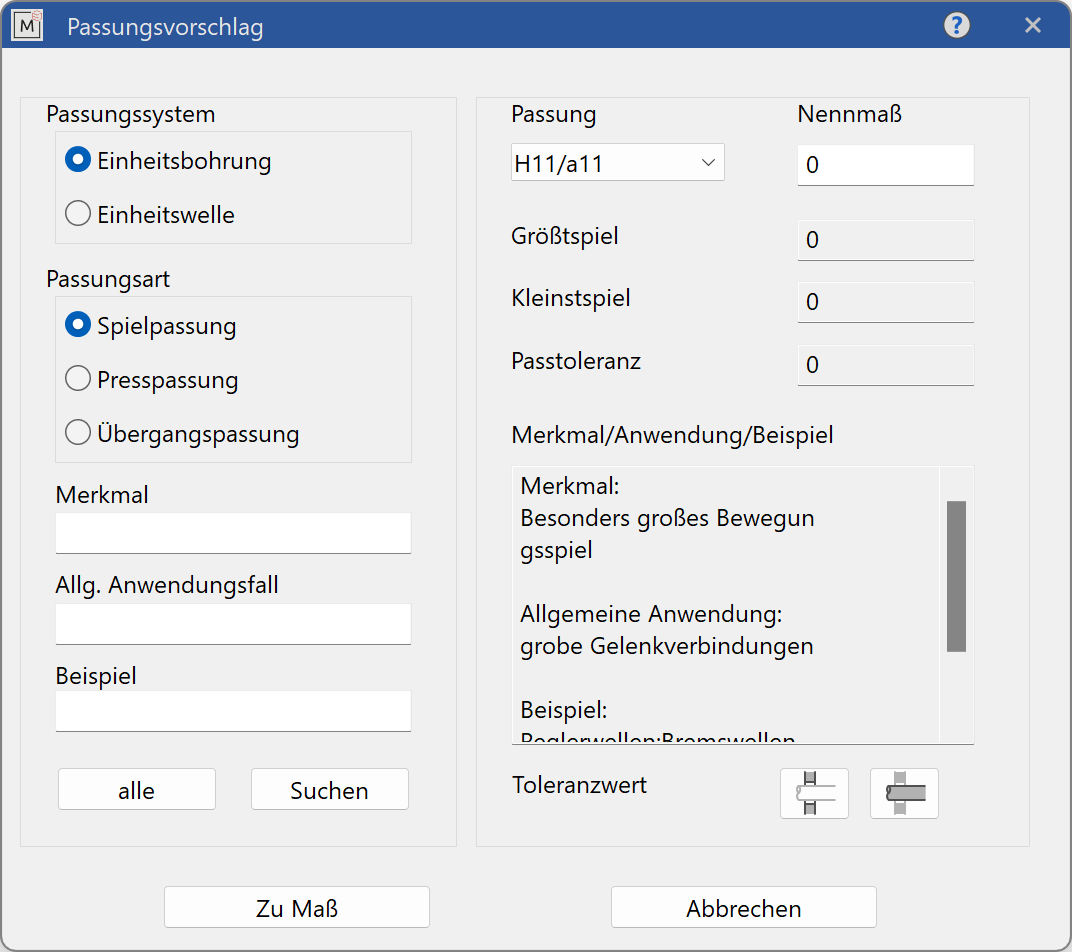1072x952 pixels.
Task: Open the help question mark icon
Action: [x=956, y=25]
